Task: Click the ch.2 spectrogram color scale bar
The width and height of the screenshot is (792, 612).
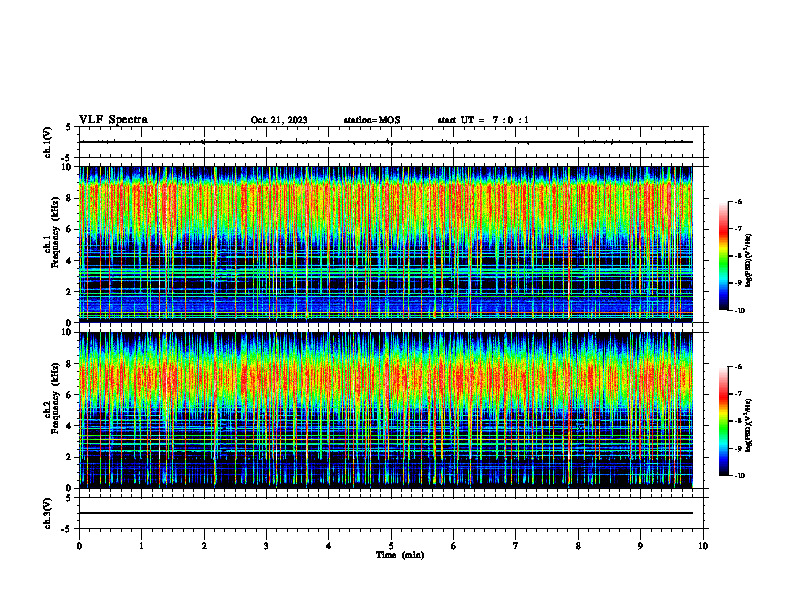Action: (723, 421)
